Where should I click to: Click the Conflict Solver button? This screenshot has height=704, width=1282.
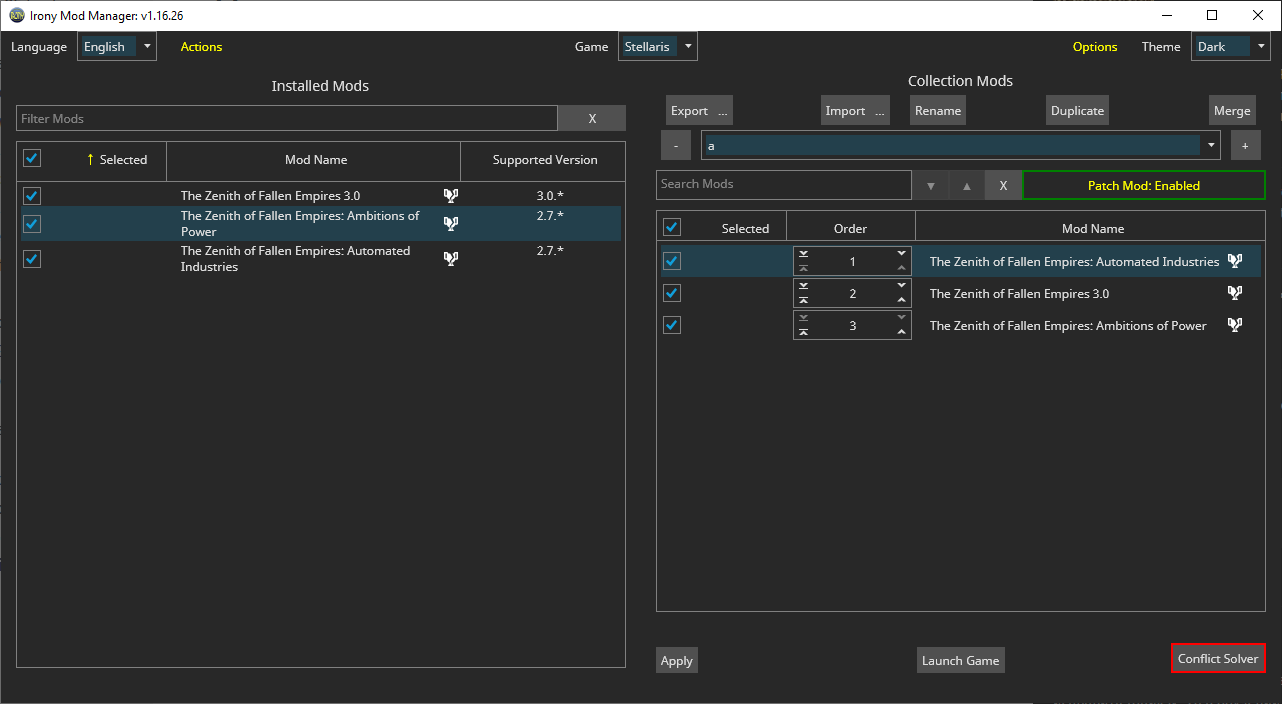coord(1217,659)
